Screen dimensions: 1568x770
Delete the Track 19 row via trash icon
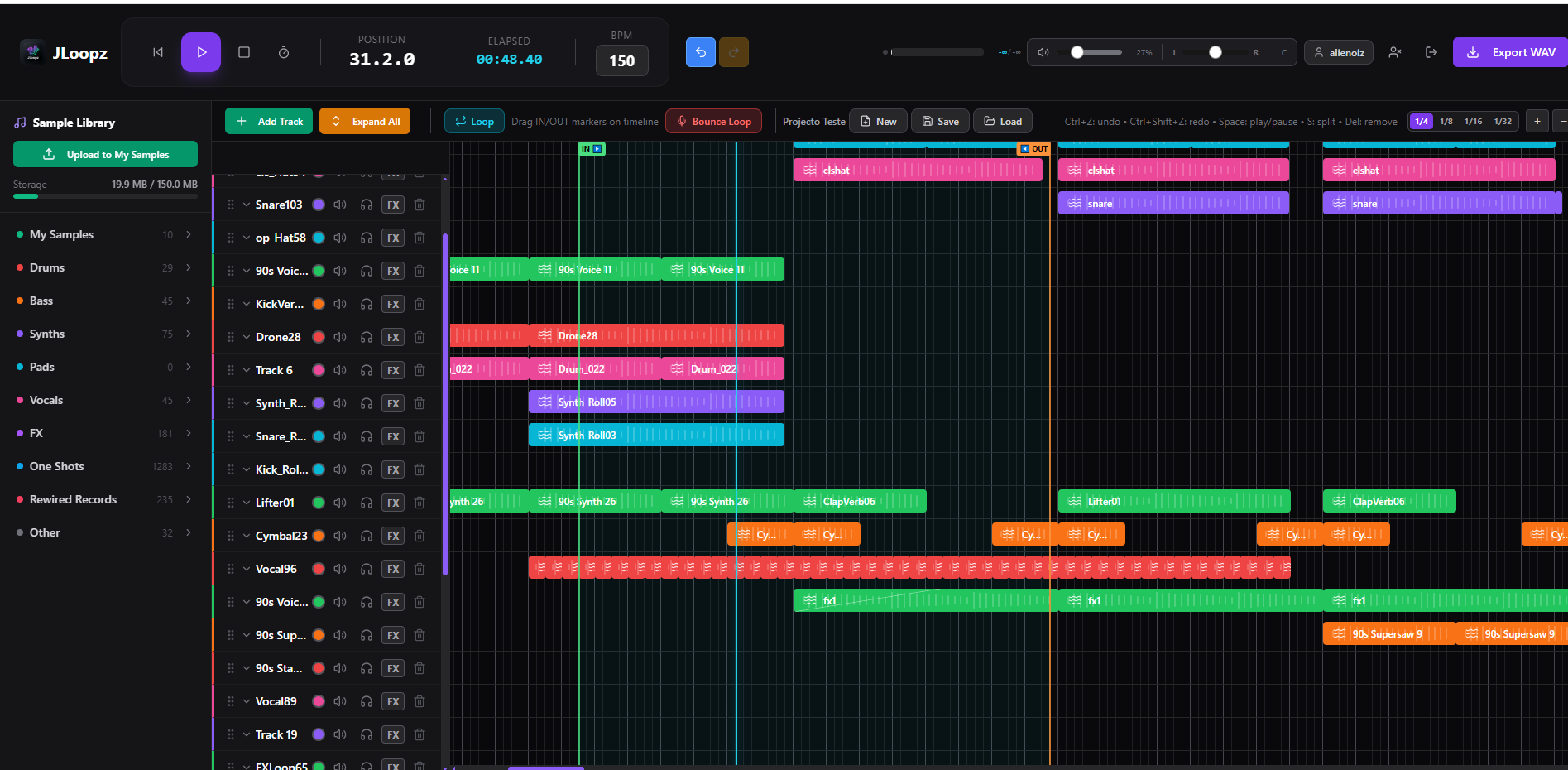tap(420, 734)
